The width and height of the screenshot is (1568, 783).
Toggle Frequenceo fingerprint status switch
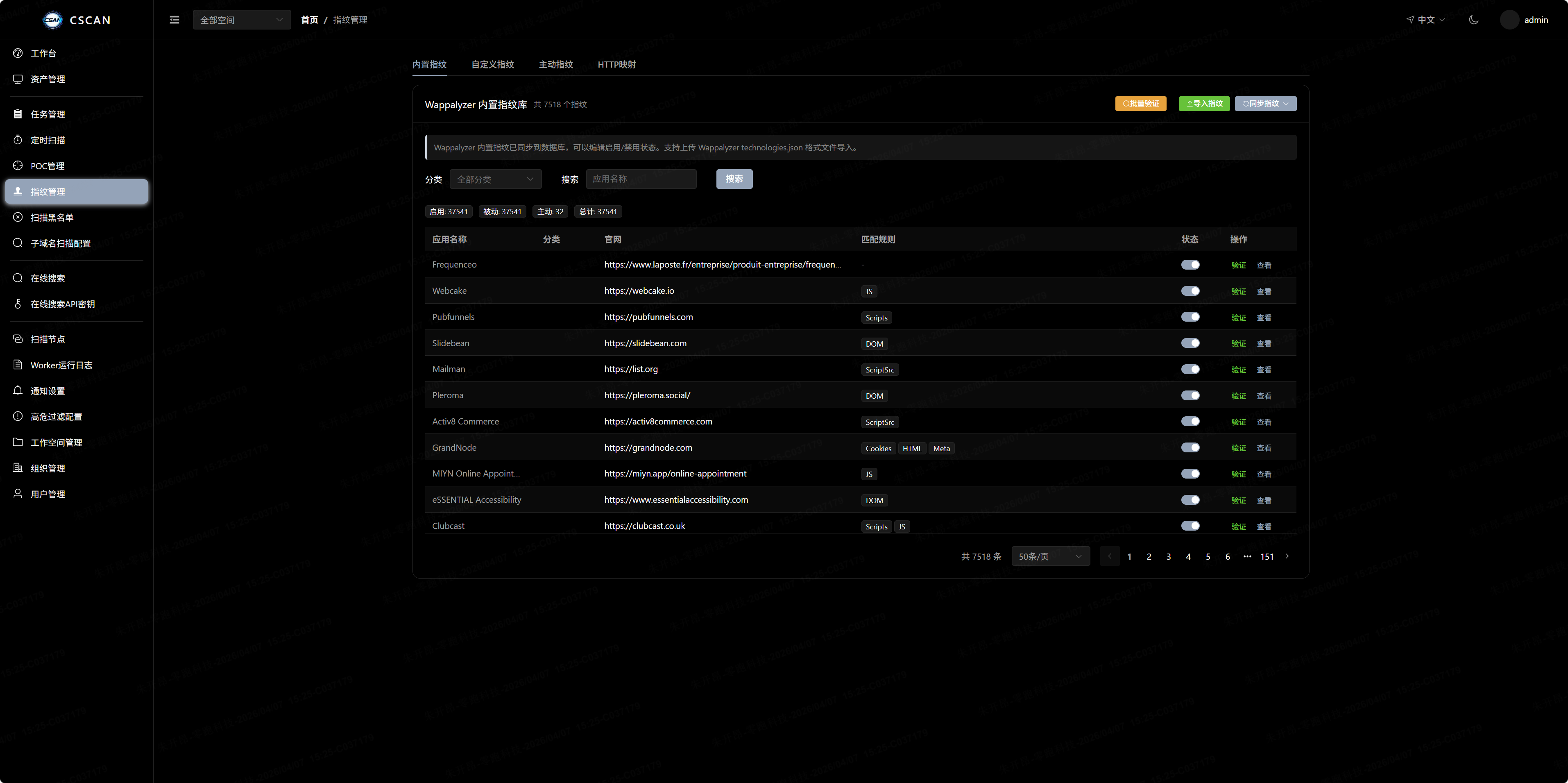click(x=1190, y=265)
